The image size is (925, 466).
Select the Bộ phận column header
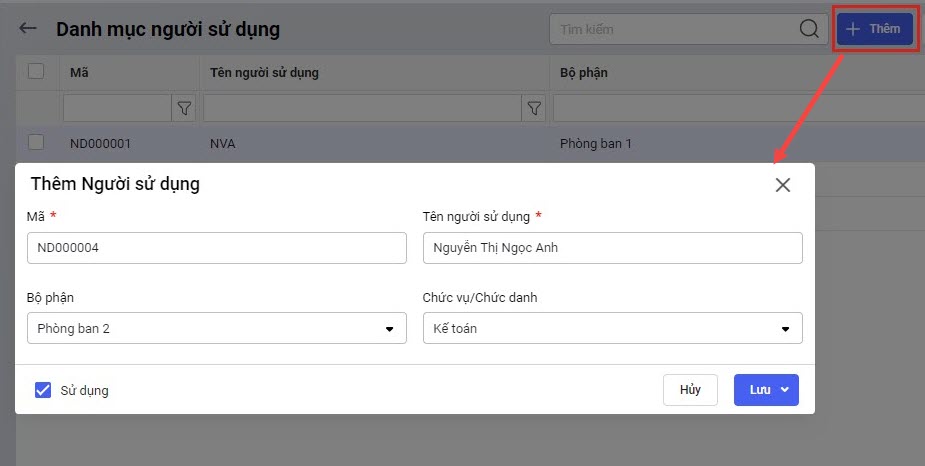click(x=584, y=72)
